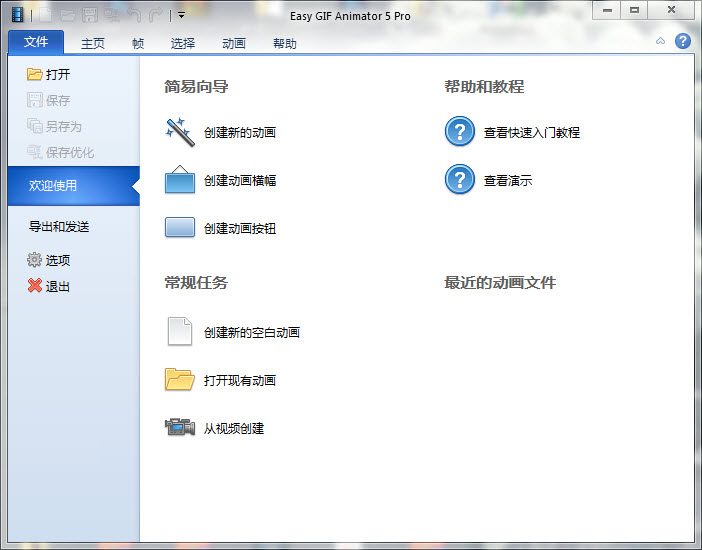Open 选项 settings from the sidebar
Image resolution: width=702 pixels, height=550 pixels.
click(49, 260)
